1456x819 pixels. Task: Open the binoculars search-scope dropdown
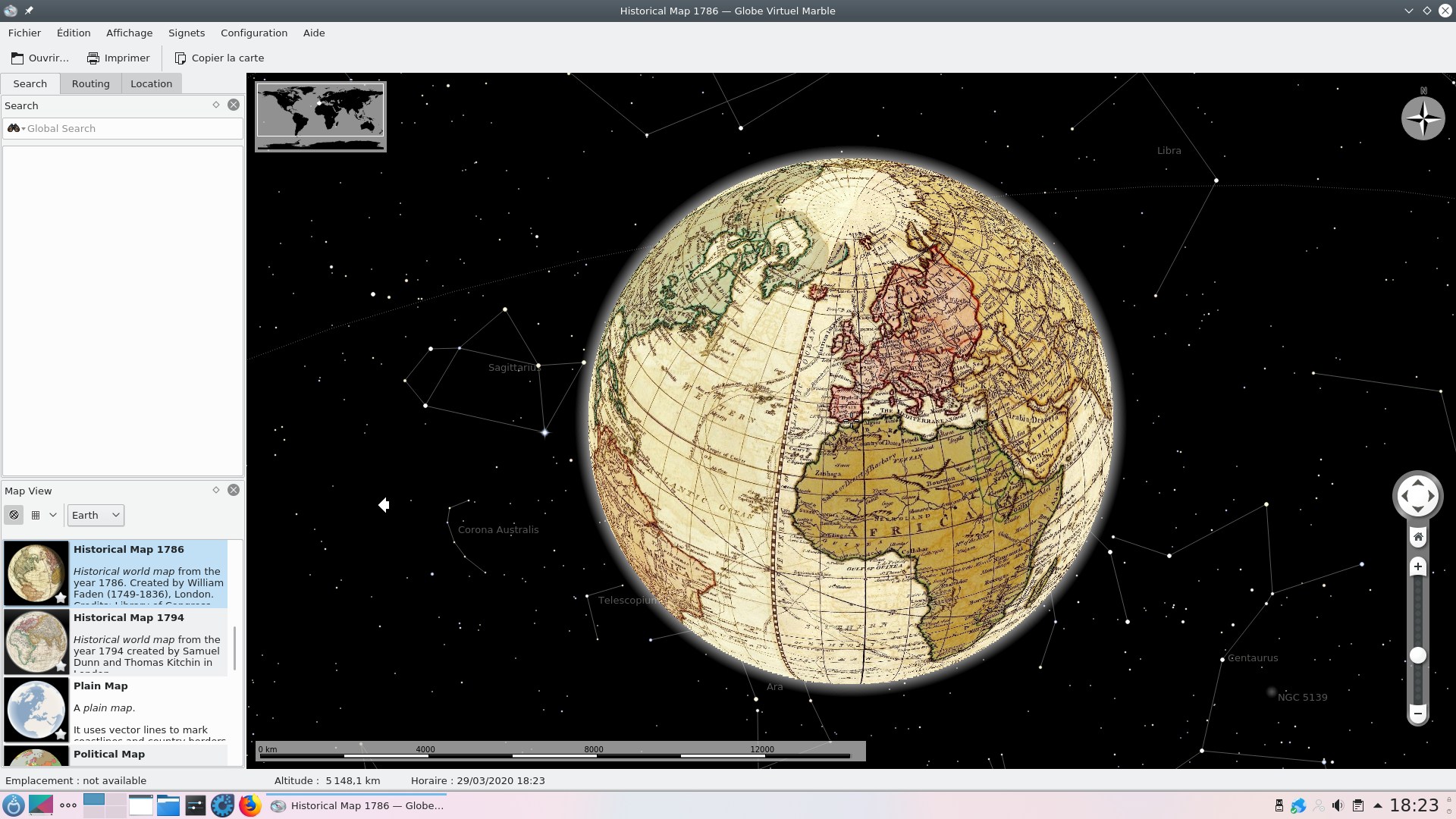click(x=16, y=128)
